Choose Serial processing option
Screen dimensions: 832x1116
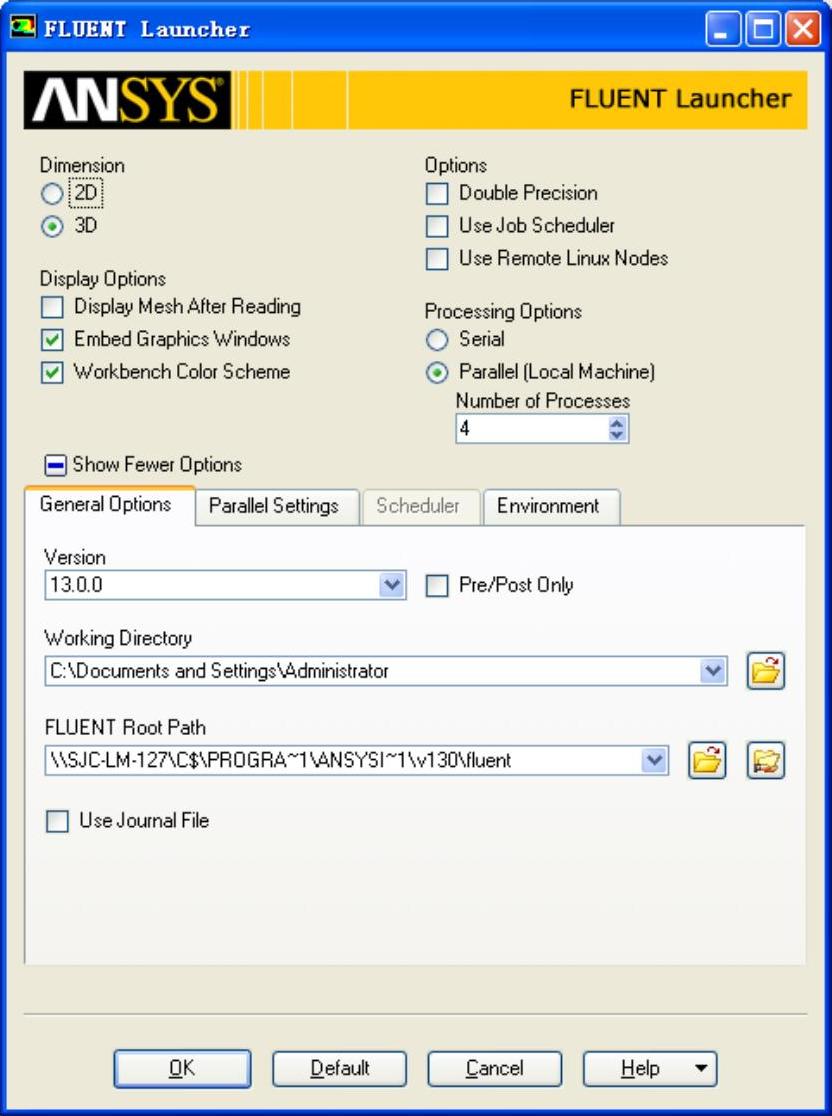[437, 340]
